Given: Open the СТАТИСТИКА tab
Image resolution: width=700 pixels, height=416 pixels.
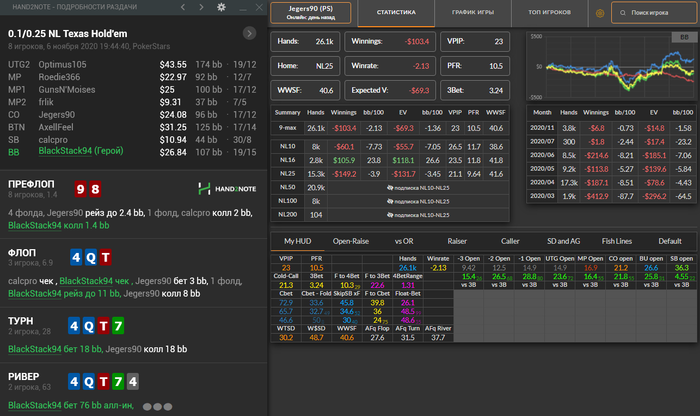Looking at the screenshot, I should coord(396,12).
